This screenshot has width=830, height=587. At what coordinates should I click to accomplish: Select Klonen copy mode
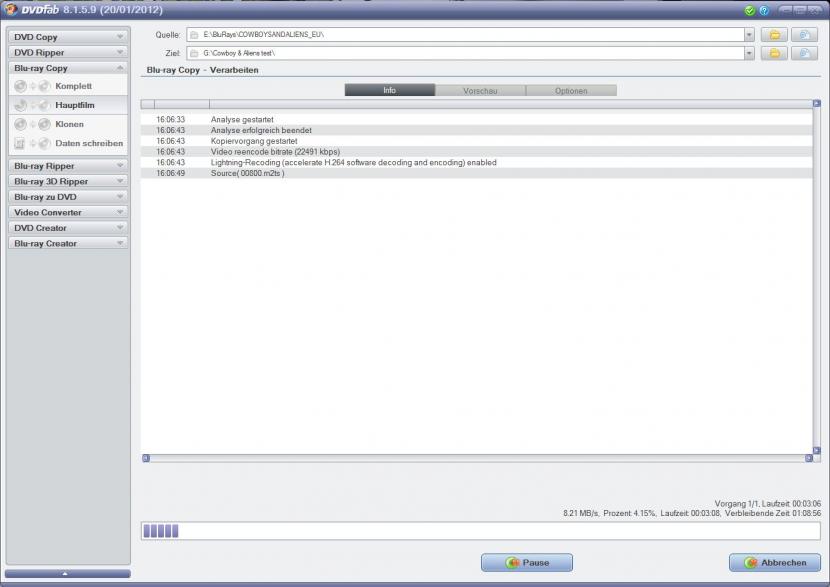68,124
